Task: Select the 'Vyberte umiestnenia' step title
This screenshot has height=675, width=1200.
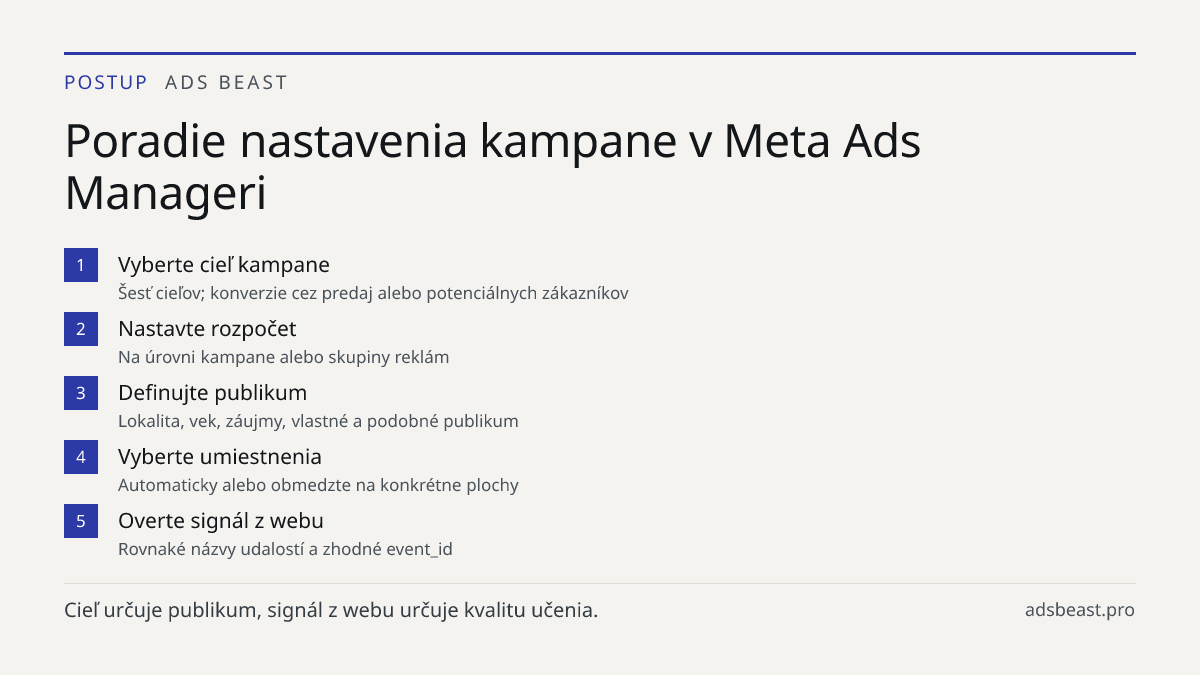Action: pos(220,457)
